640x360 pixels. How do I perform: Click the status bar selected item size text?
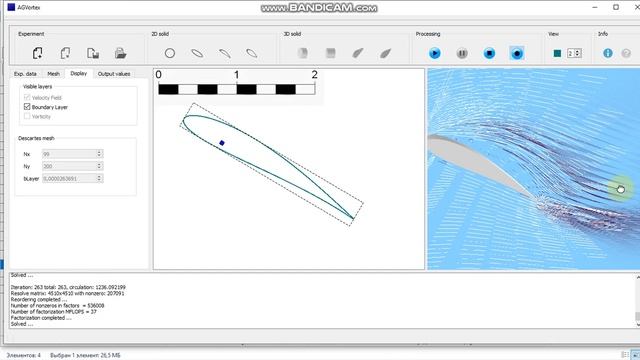85,355
